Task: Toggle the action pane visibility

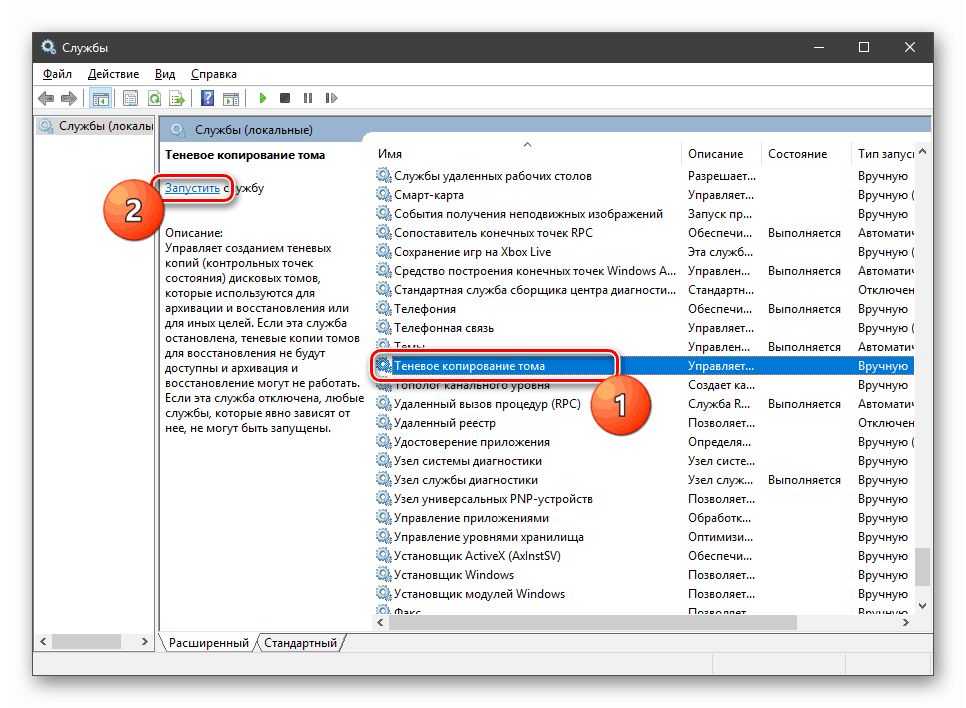Action: (x=231, y=97)
